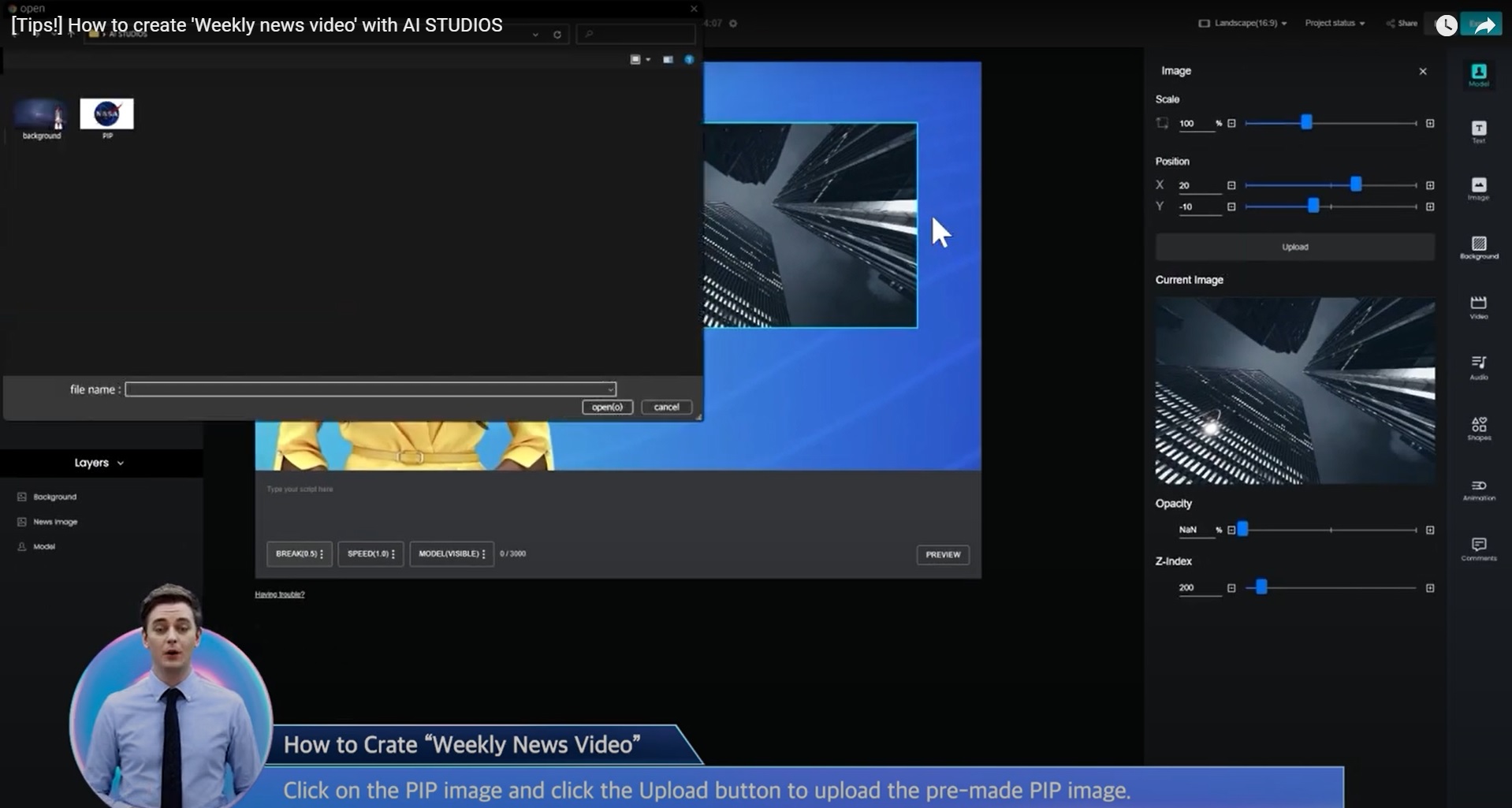
Task: Open the Audio tool in the sidebar
Action: pyautogui.click(x=1478, y=367)
